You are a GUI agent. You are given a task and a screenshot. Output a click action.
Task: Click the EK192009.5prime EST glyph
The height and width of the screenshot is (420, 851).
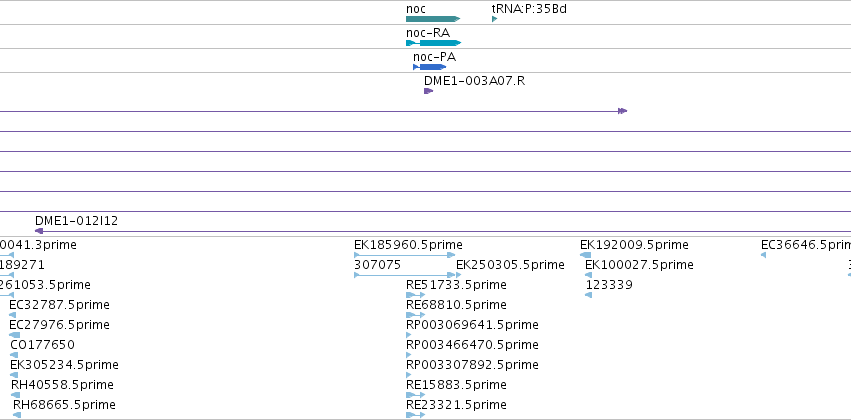tap(585, 254)
